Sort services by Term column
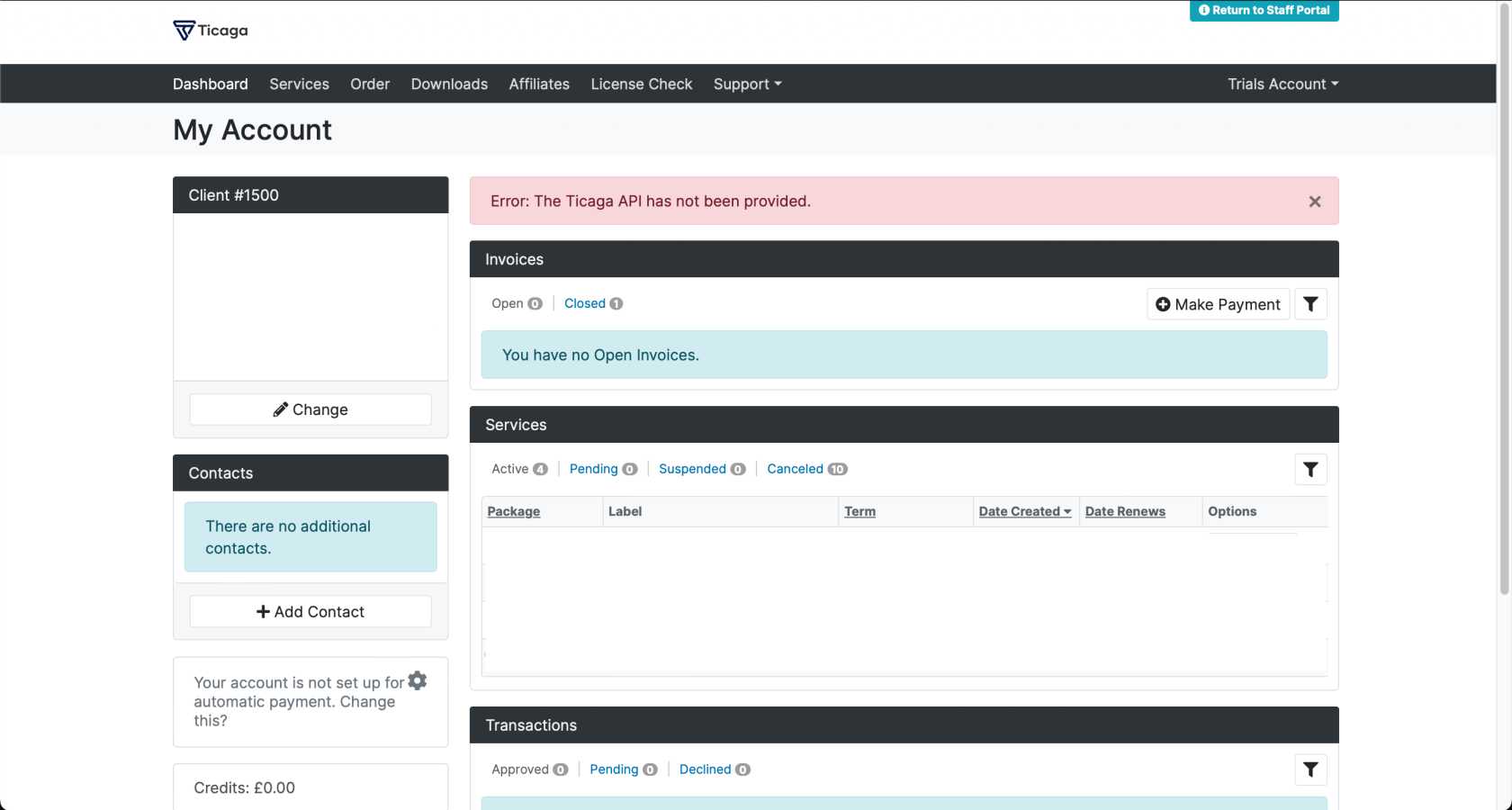 coord(859,511)
